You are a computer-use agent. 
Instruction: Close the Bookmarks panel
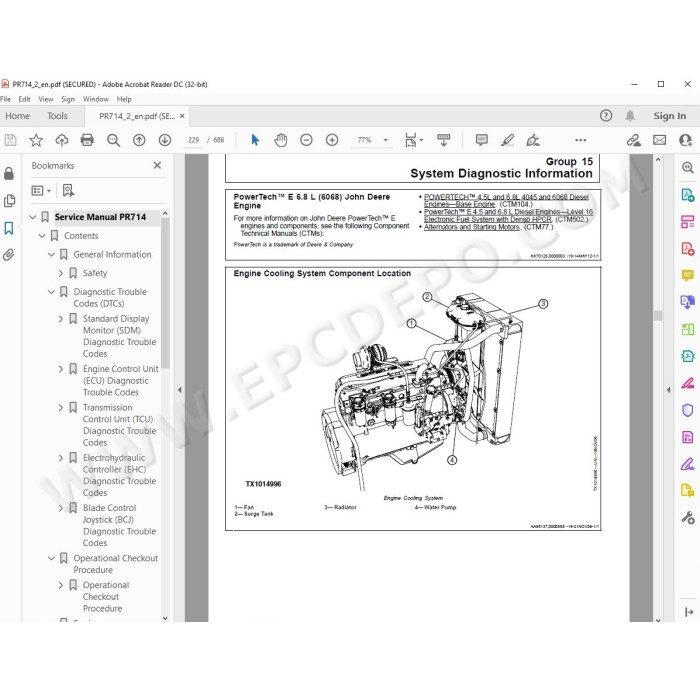(157, 165)
